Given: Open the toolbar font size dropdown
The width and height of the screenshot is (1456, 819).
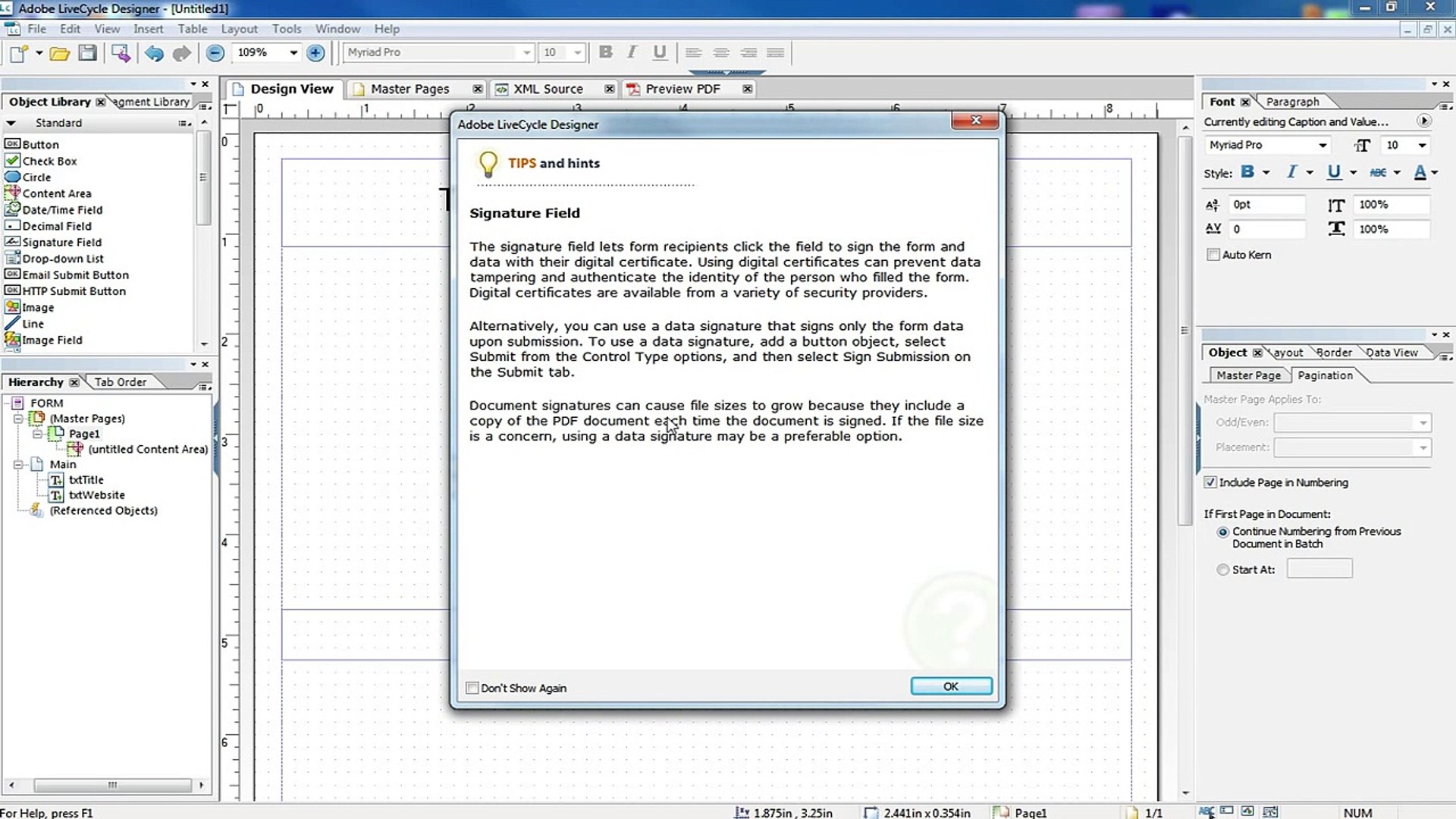Looking at the screenshot, I should coord(577,52).
